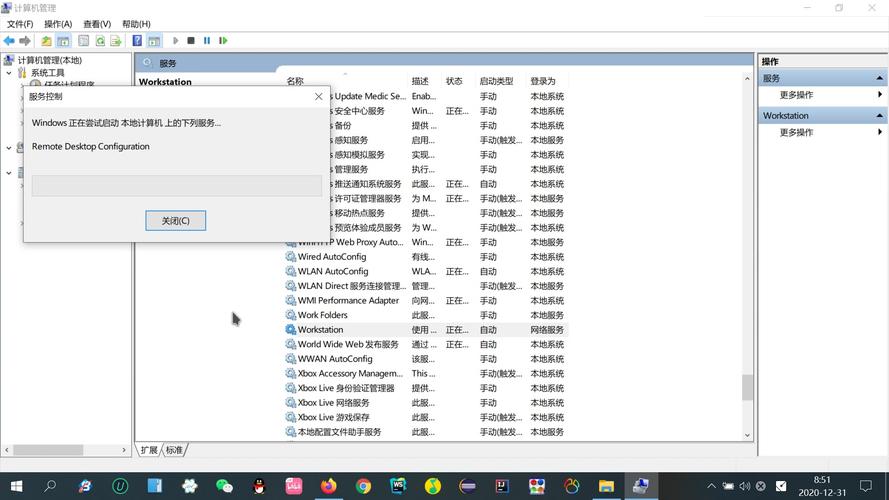This screenshot has width=889, height=500.
Task: Expand 更多操作 submenu under Workstation
Action: coord(879,132)
